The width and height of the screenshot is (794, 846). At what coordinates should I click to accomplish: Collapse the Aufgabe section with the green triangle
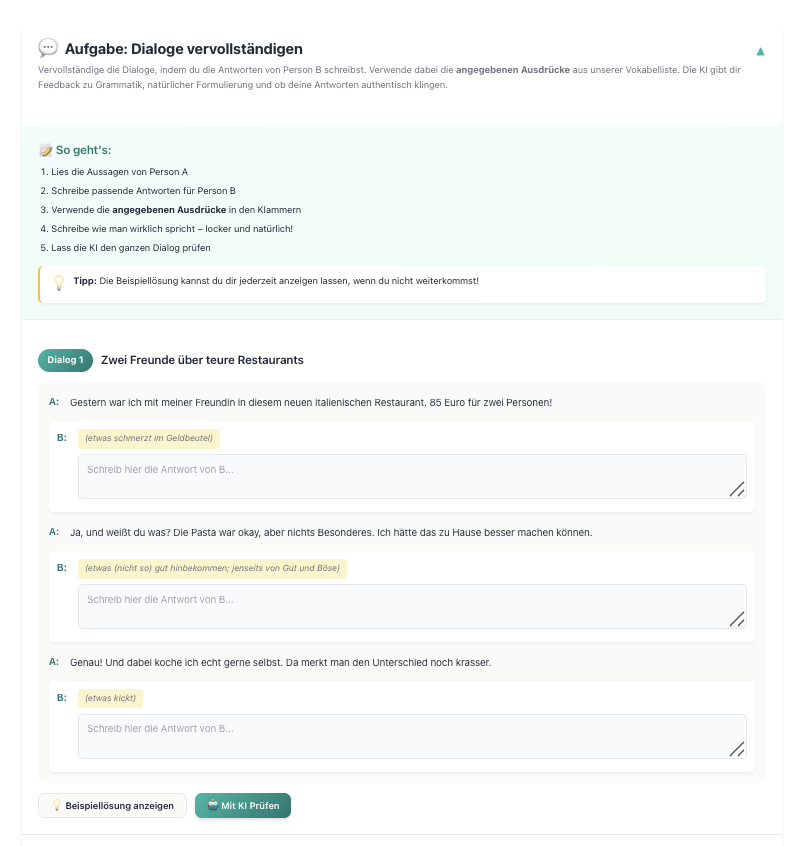(x=760, y=51)
